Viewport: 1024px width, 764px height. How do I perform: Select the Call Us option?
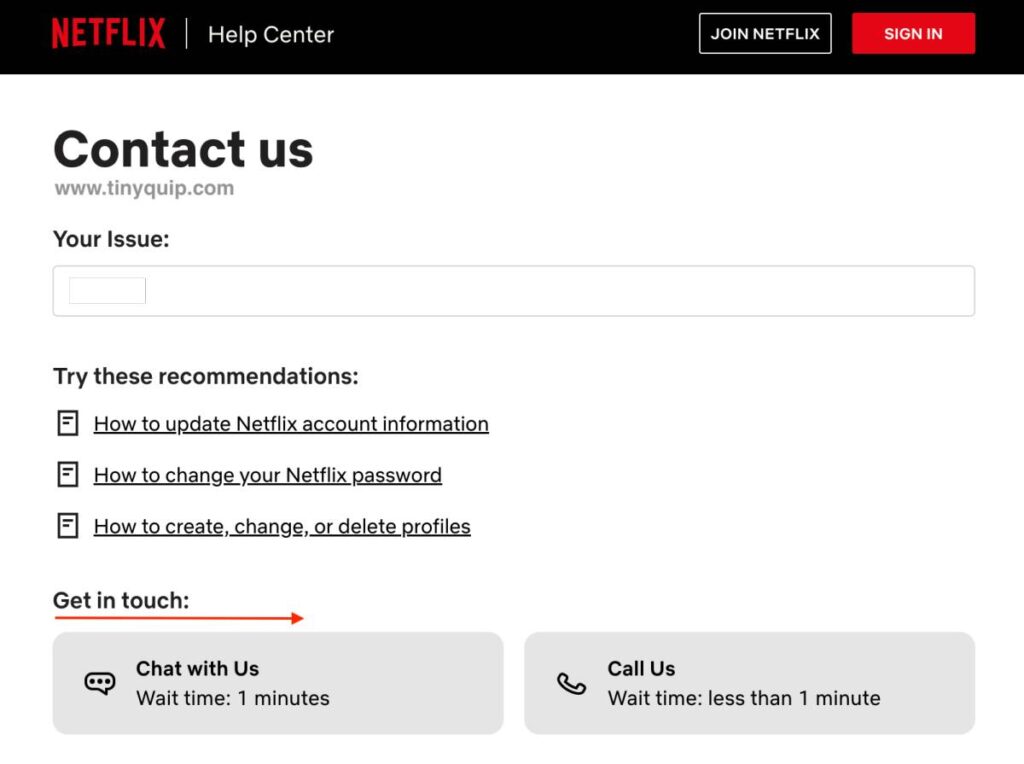click(x=748, y=683)
